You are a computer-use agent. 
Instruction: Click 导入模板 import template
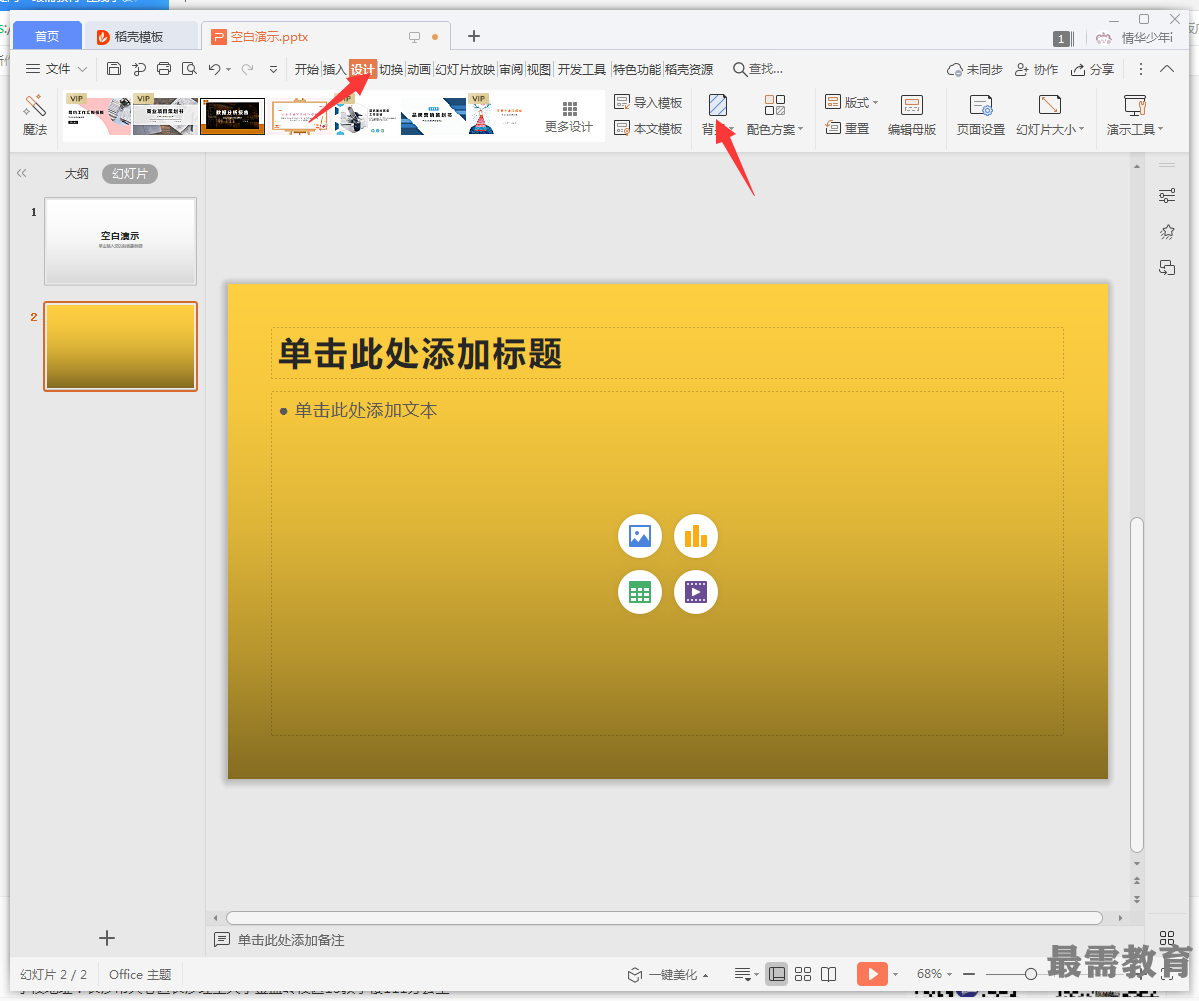pyautogui.click(x=648, y=102)
